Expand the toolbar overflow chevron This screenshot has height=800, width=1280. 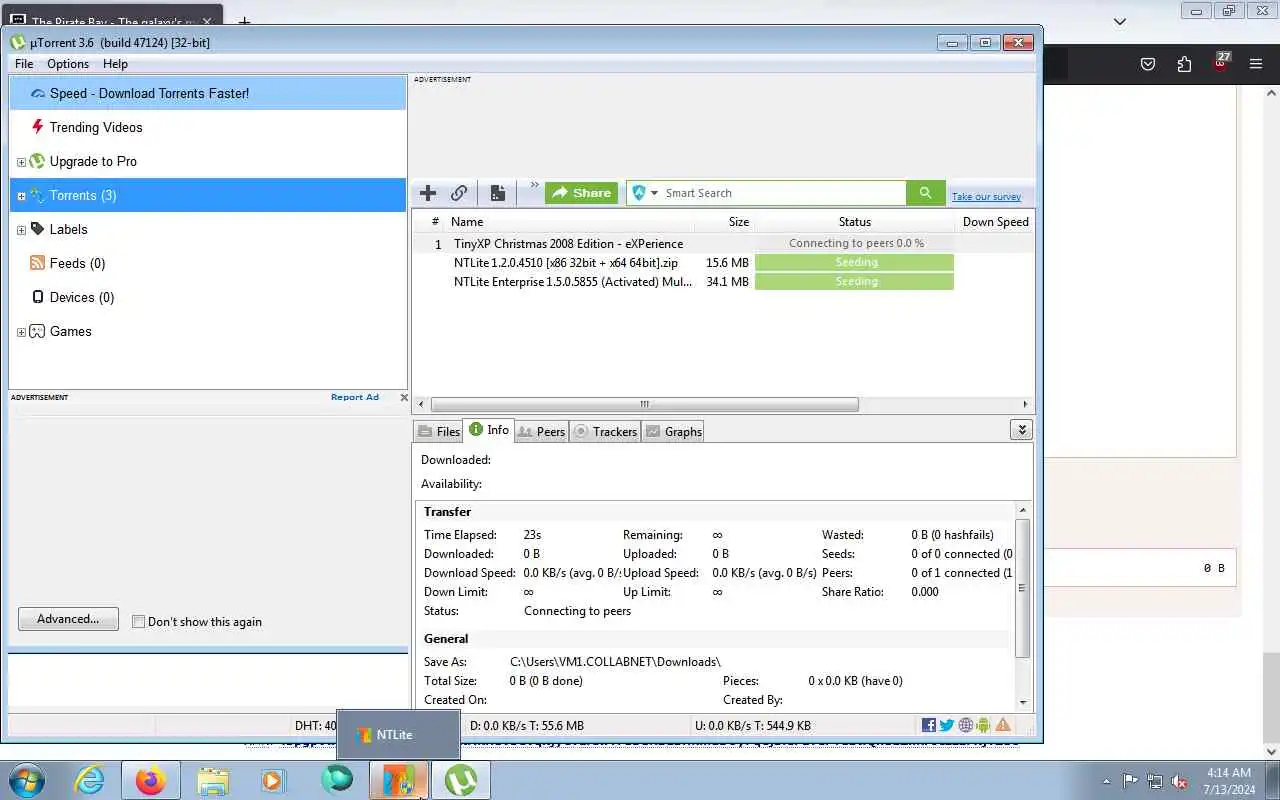[x=534, y=185]
